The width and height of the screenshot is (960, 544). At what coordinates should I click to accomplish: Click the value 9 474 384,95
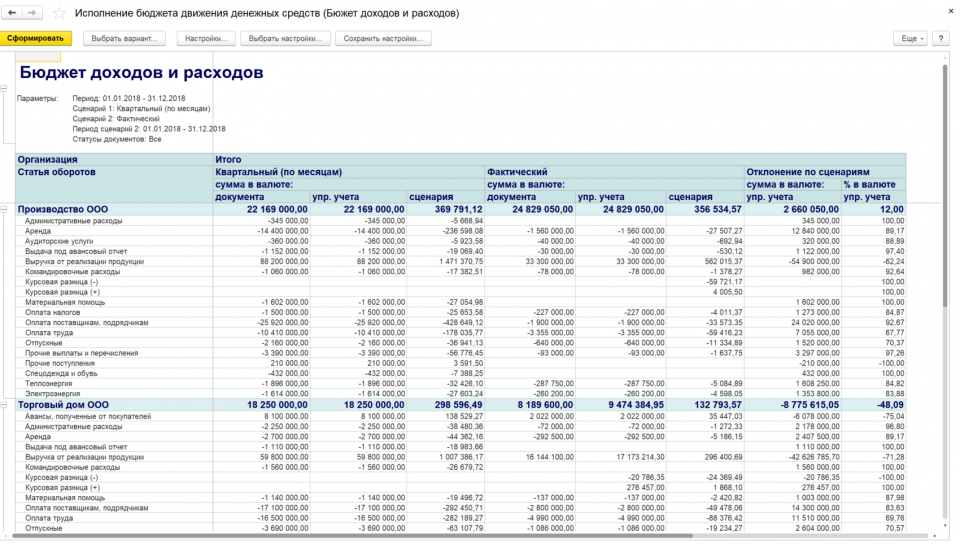tap(636, 404)
